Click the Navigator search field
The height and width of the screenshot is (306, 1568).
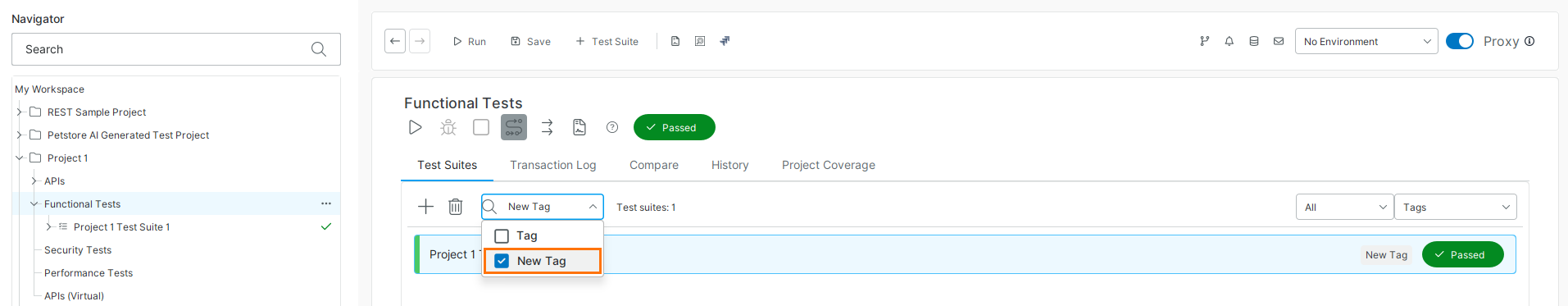176,49
